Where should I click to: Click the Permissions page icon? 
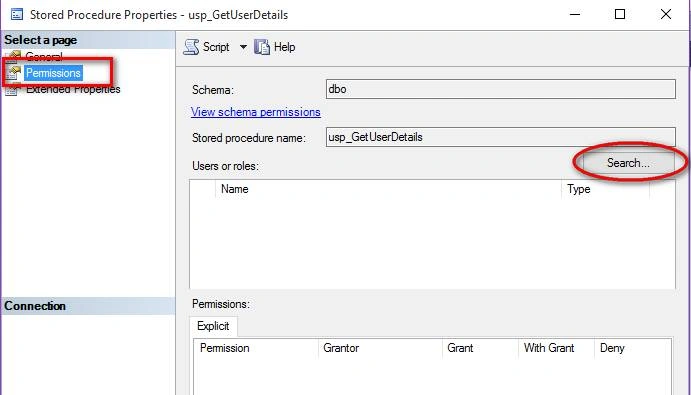coord(13,73)
